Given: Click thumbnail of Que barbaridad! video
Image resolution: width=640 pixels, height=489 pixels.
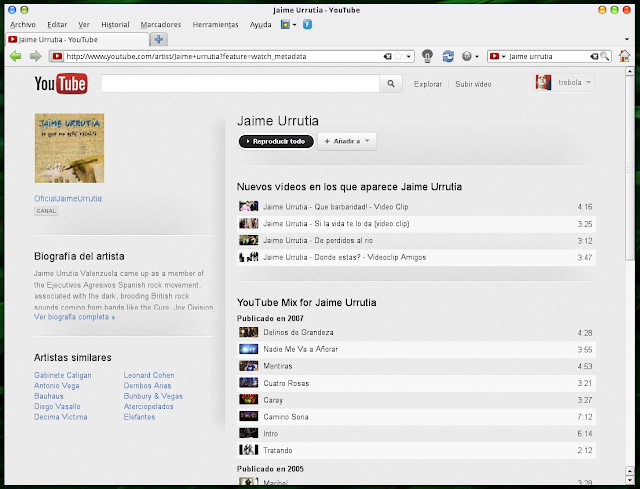Looking at the screenshot, I should pyautogui.click(x=249, y=206).
